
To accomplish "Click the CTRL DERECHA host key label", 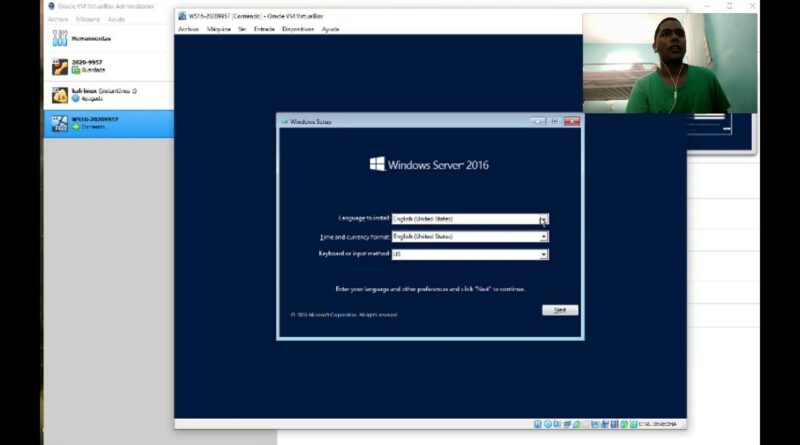I will click(x=658, y=424).
